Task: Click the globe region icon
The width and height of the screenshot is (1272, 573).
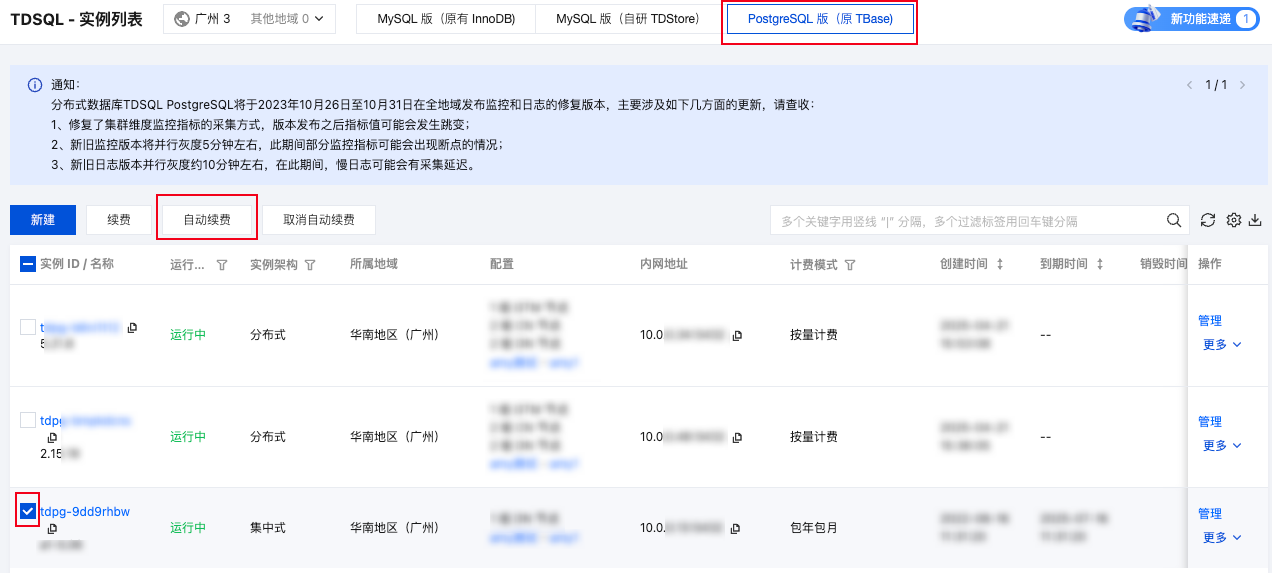Action: pyautogui.click(x=182, y=19)
